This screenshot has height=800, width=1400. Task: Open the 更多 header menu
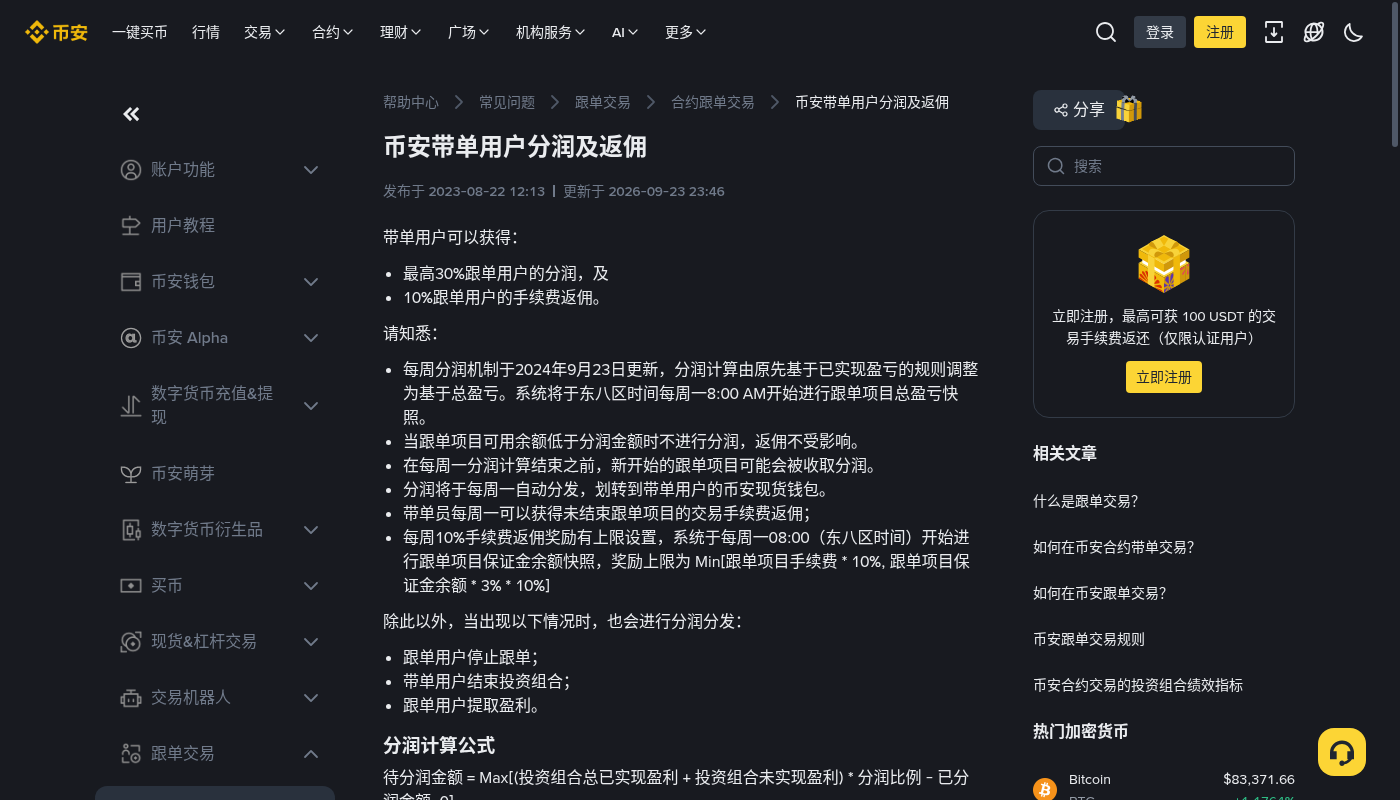pos(686,32)
